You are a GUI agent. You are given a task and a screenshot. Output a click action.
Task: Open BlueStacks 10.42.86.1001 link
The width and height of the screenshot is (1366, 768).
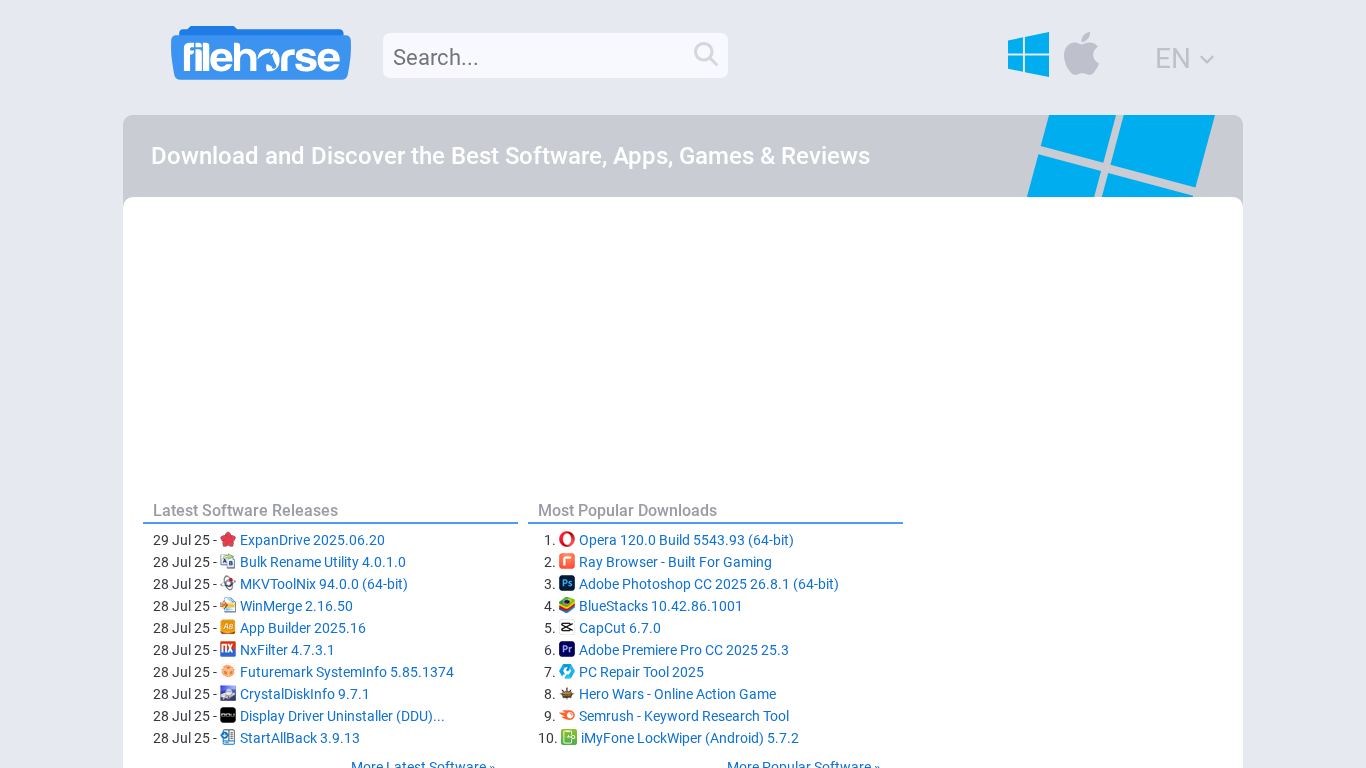coord(661,606)
